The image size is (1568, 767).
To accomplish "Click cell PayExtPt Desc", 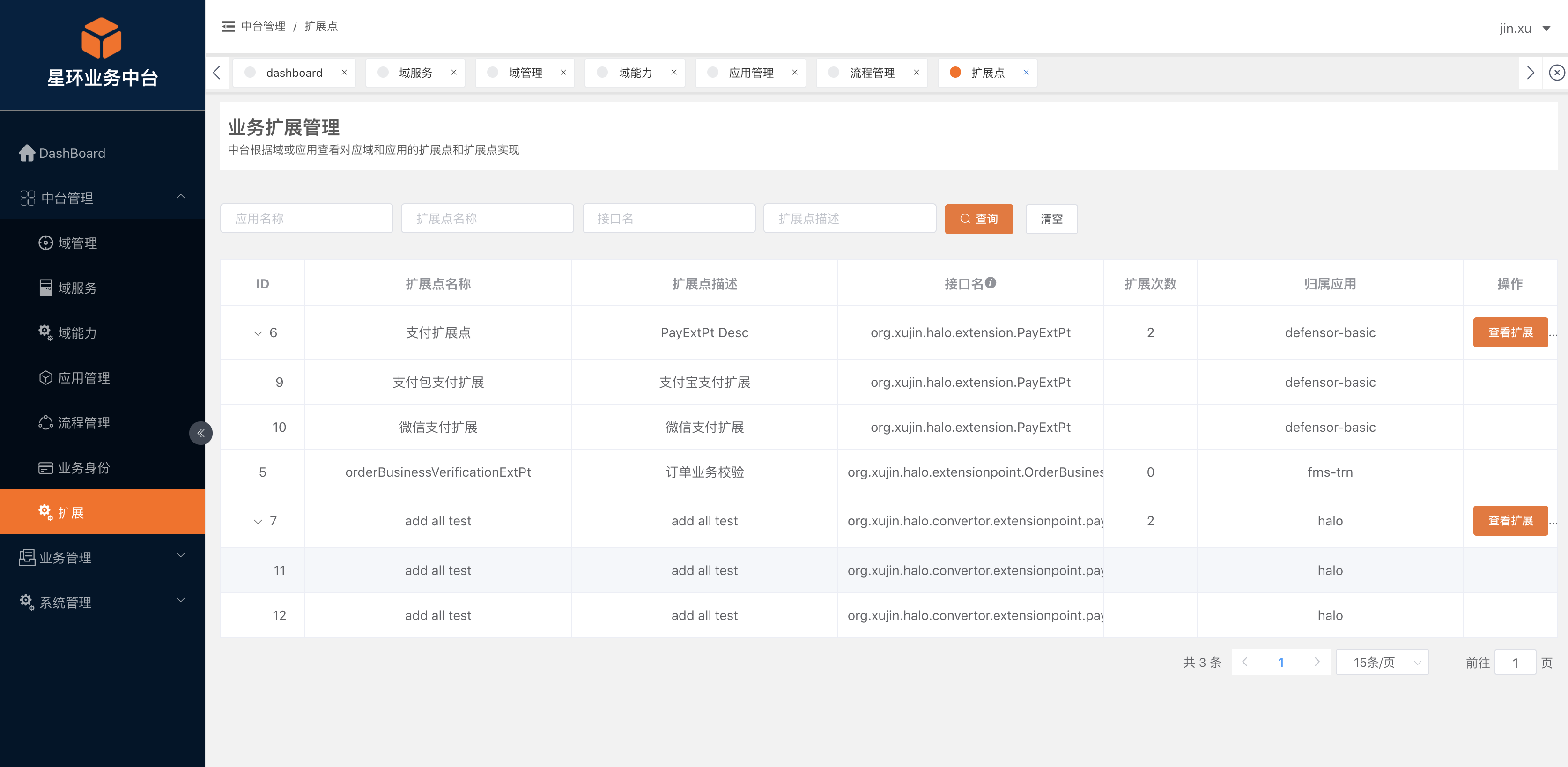I will [x=704, y=332].
